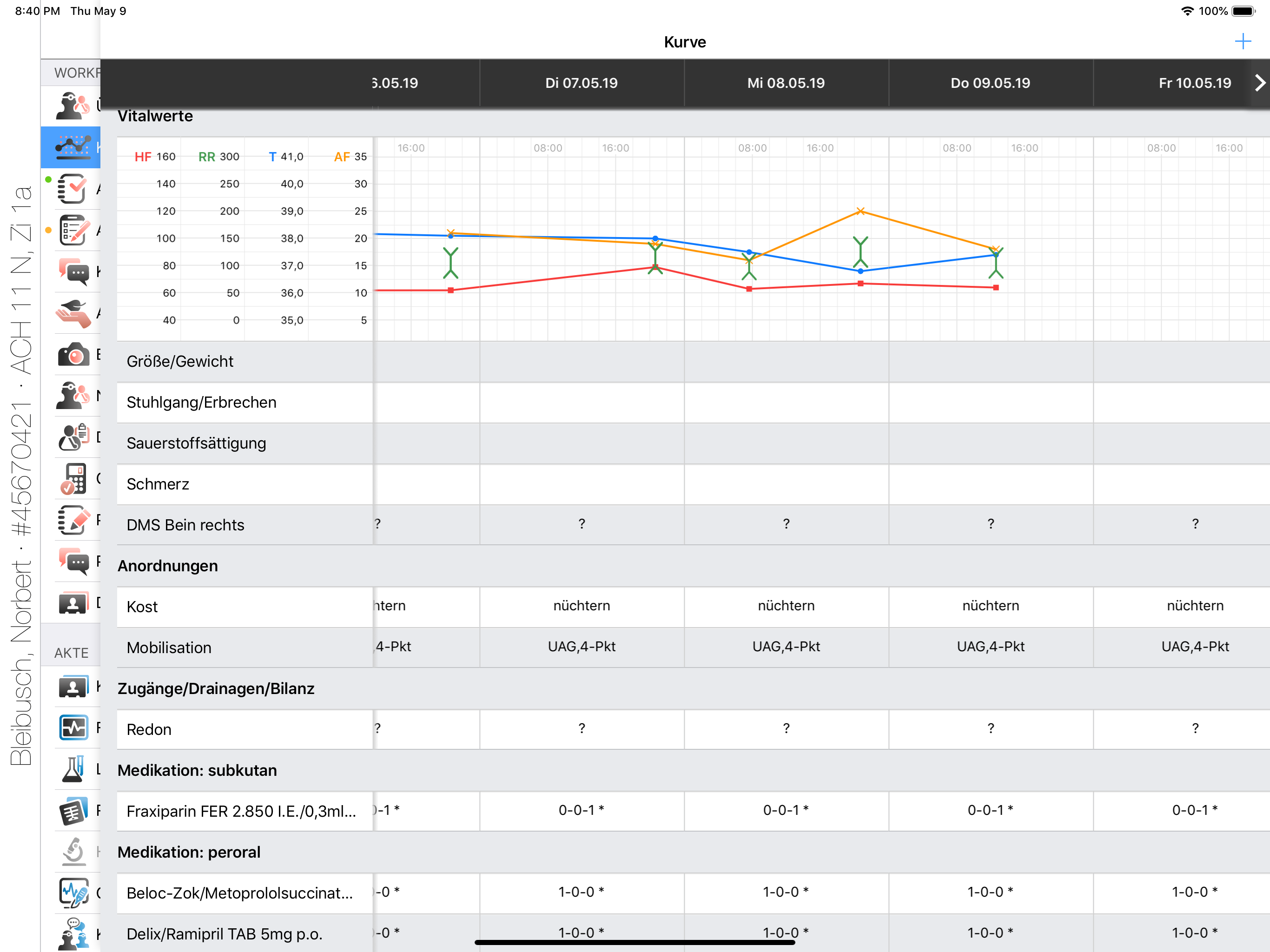Tap the nüchtern Kost cell for Mi 08.05.19
Viewport: 1270px width, 952px height.
coord(786,606)
